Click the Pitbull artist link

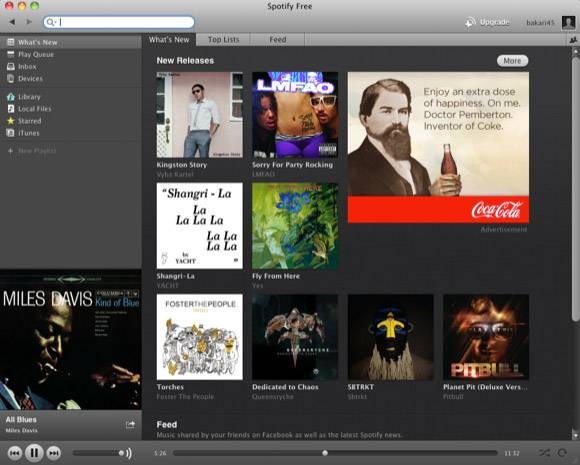453,397
